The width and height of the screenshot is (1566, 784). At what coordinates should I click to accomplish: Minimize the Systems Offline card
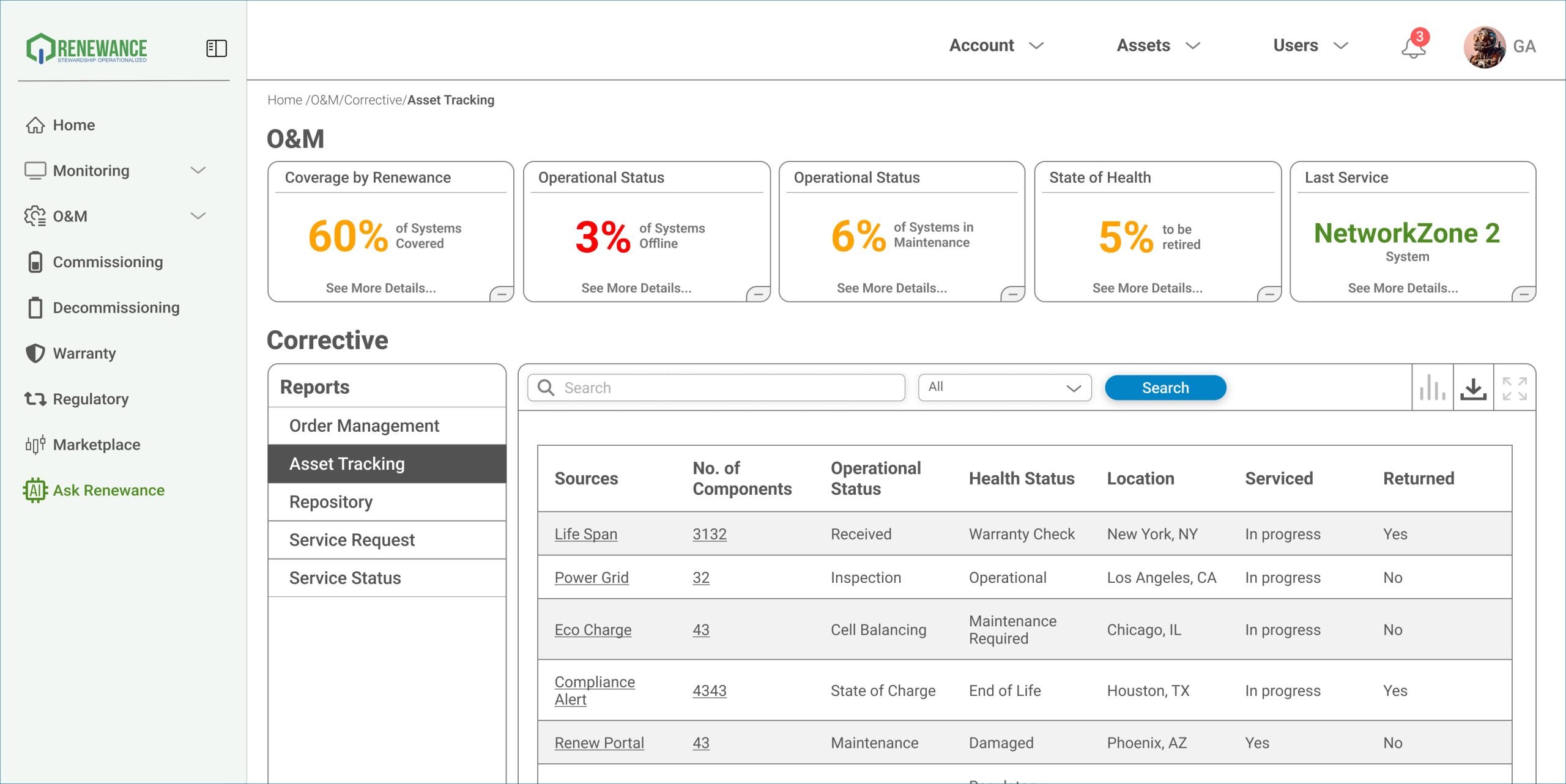pos(758,294)
